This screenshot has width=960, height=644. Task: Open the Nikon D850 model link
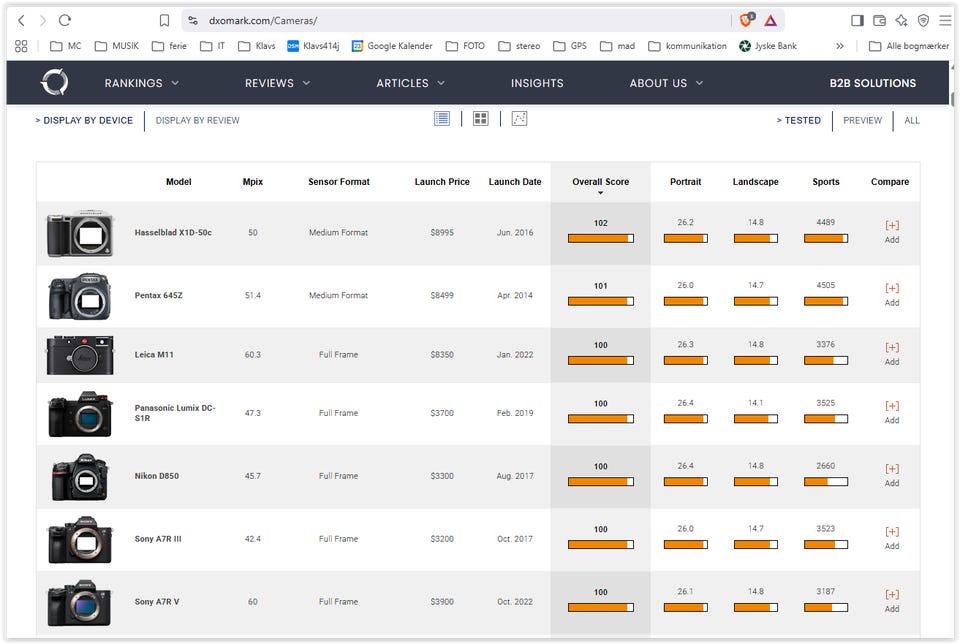156,476
